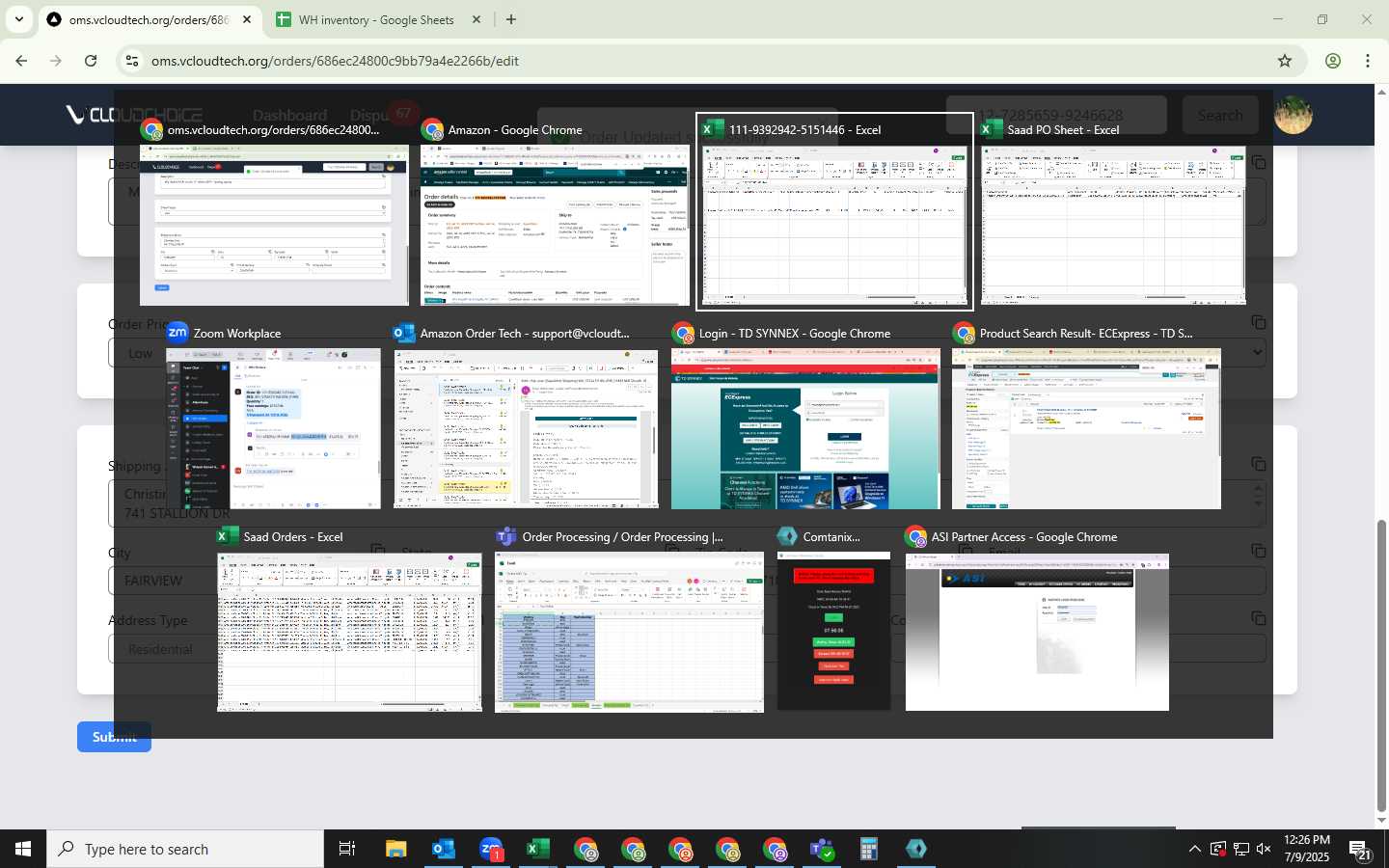Expand the tab search dropdown
Viewport: 1389px width, 868px height.
click(18, 19)
